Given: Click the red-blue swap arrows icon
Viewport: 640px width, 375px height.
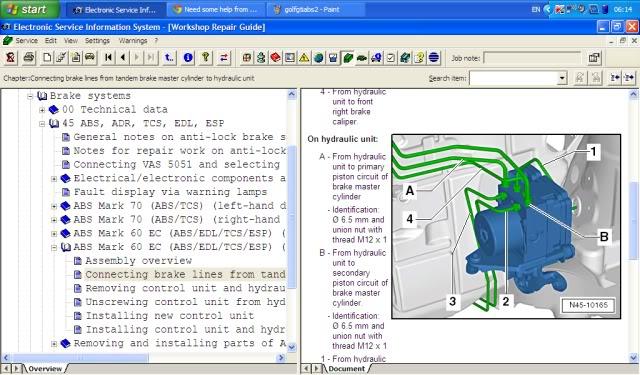Looking at the screenshot, I should [x=224, y=58].
